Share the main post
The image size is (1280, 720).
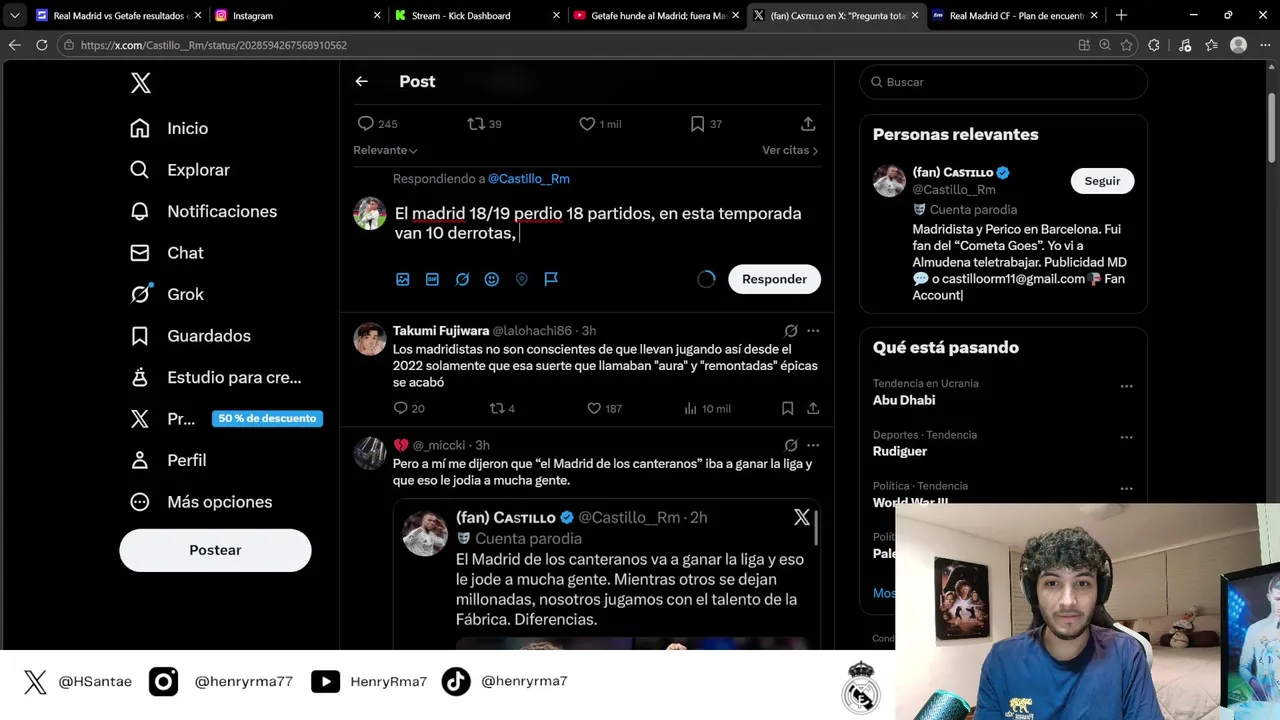pyautogui.click(x=808, y=124)
